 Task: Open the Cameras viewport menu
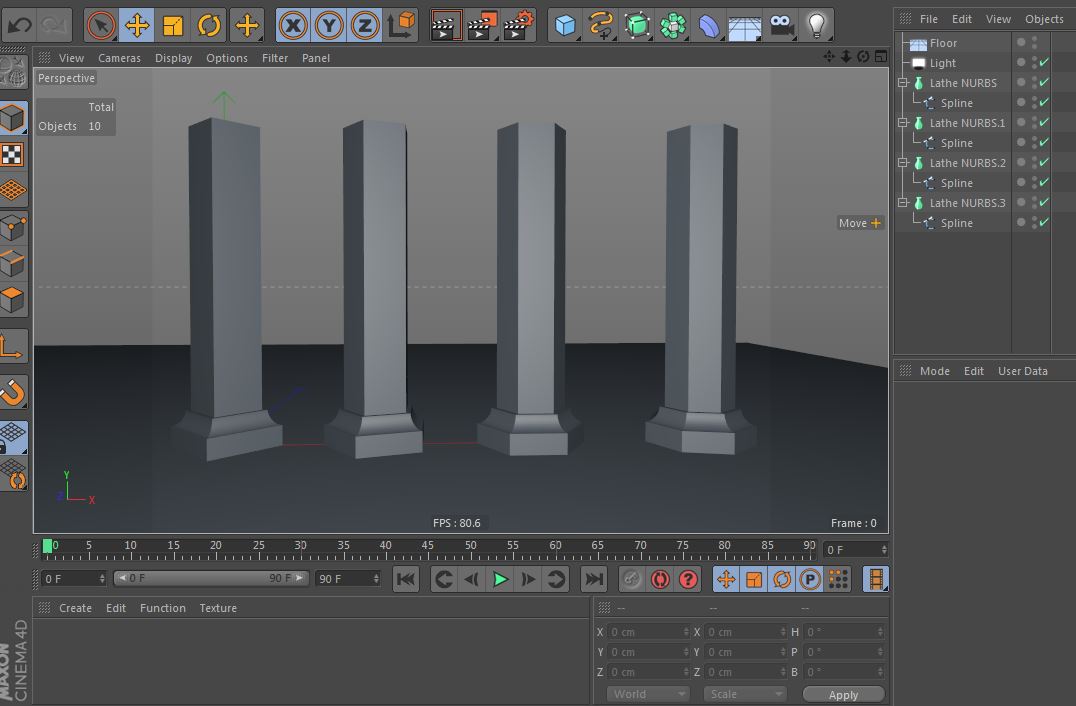(x=119, y=58)
